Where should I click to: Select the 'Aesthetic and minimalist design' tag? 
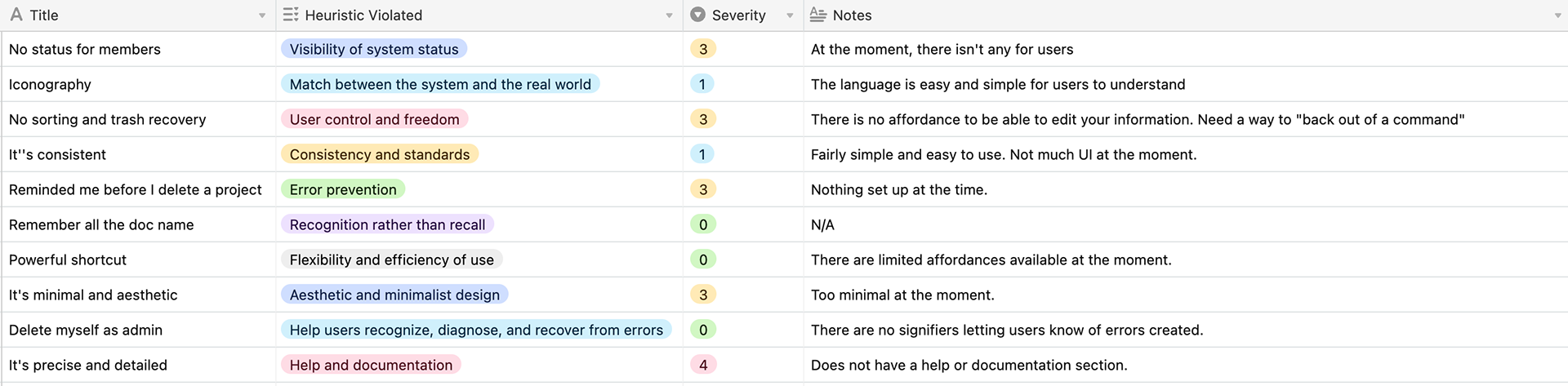(394, 295)
